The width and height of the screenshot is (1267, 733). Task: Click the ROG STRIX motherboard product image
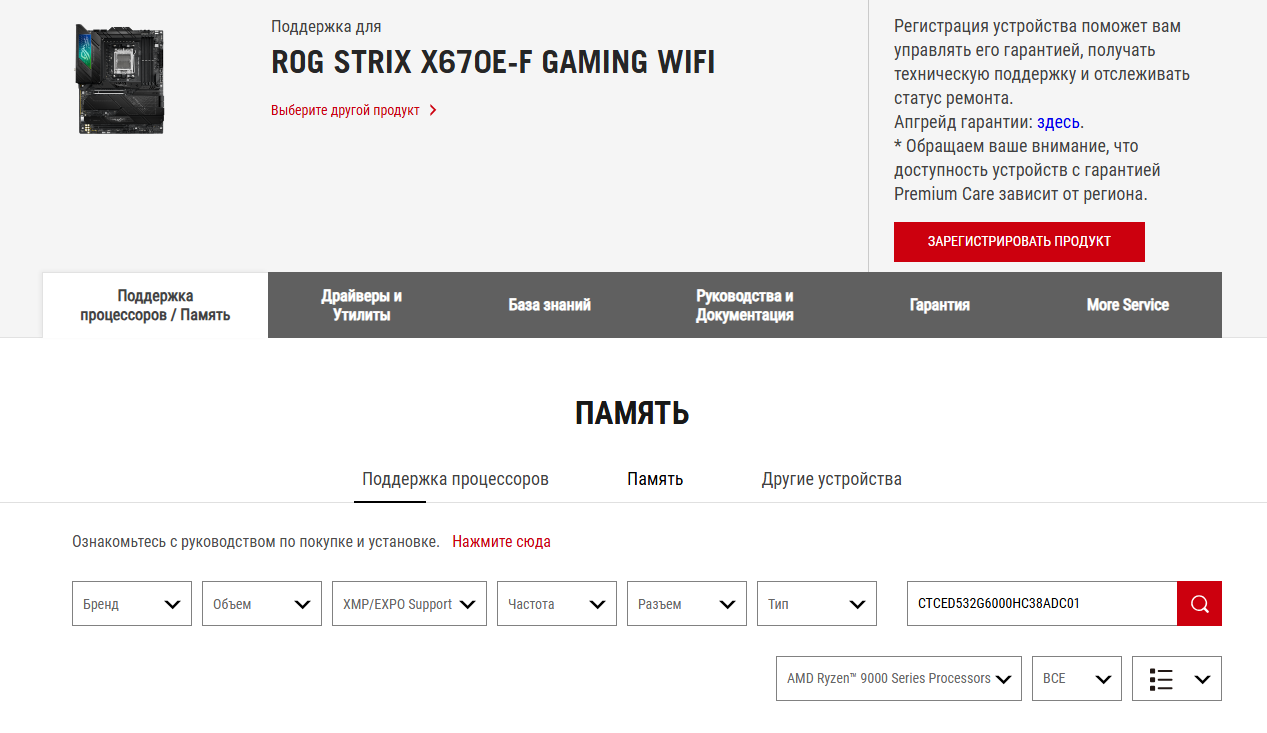(x=120, y=79)
